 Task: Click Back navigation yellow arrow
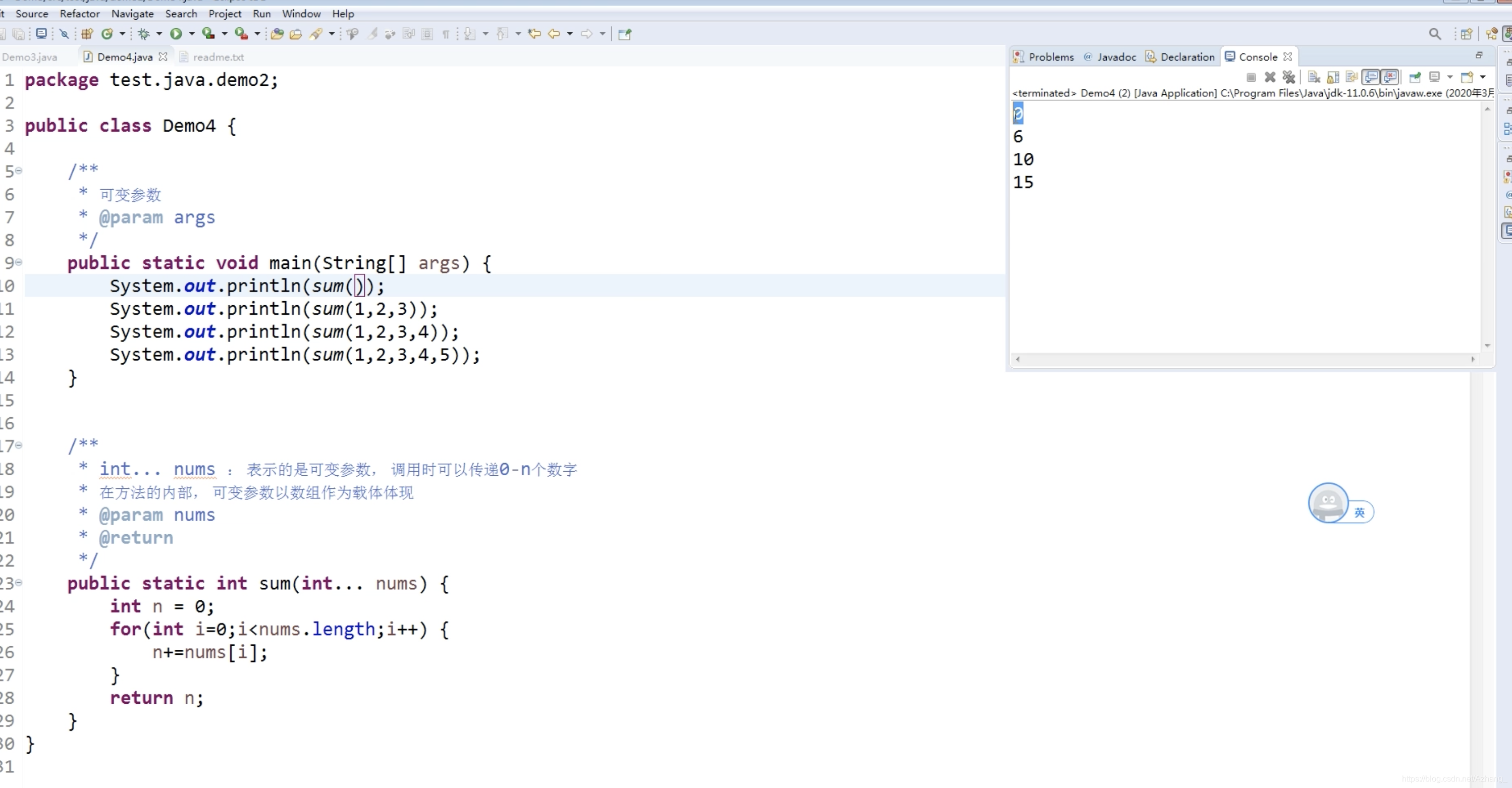pyautogui.click(x=554, y=34)
